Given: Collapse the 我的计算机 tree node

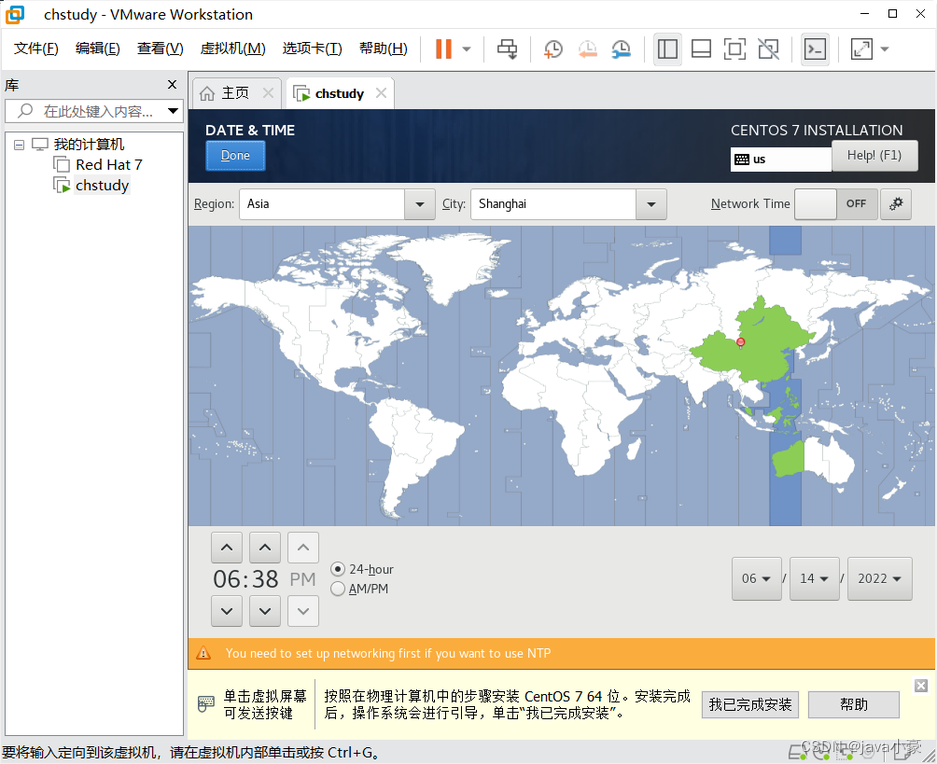Looking at the screenshot, I should click(19, 145).
